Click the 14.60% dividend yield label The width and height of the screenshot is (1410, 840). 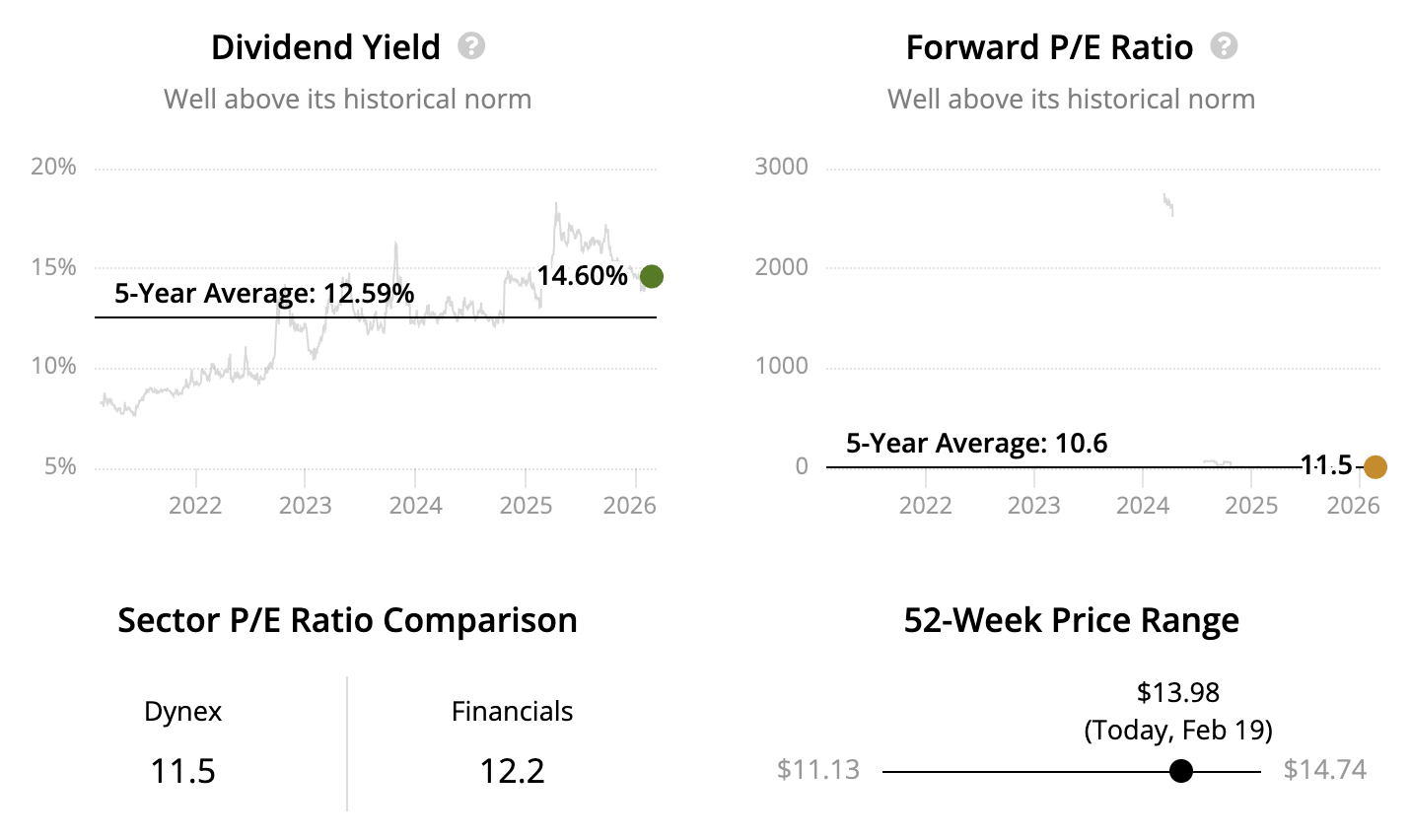pyautogui.click(x=582, y=276)
